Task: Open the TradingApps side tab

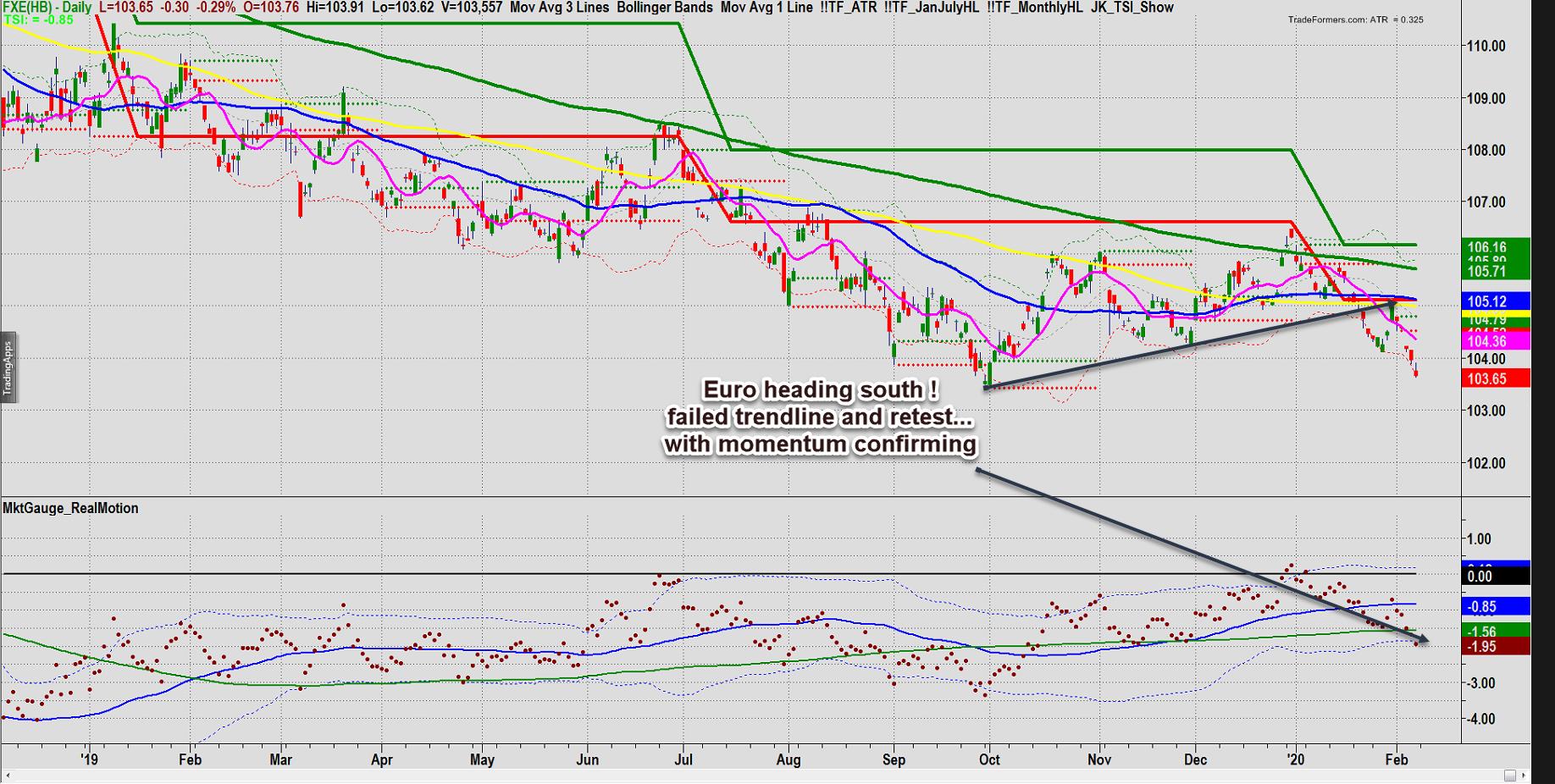Action: (x=8, y=367)
